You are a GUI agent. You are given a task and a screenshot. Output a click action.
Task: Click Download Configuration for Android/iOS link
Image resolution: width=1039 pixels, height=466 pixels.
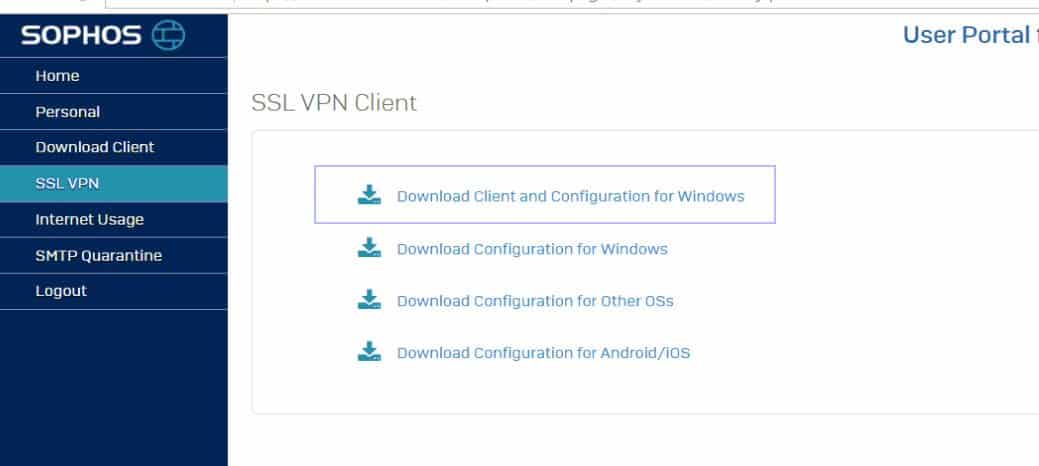pyautogui.click(x=543, y=353)
